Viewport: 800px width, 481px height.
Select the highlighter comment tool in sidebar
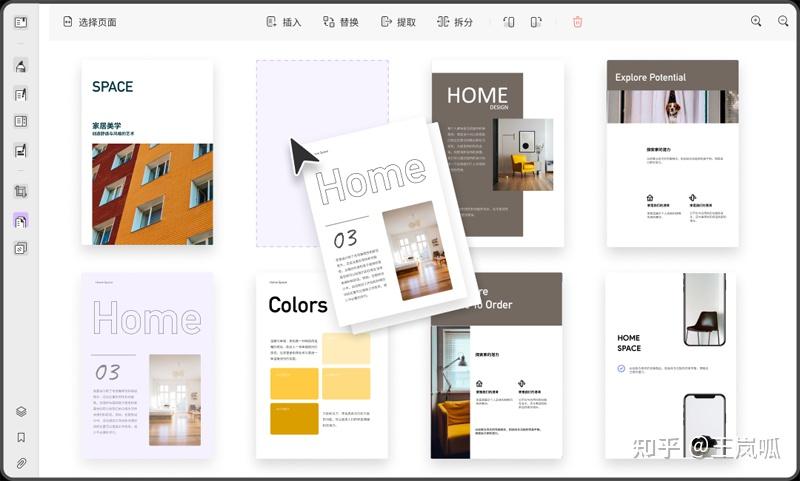click(20, 66)
